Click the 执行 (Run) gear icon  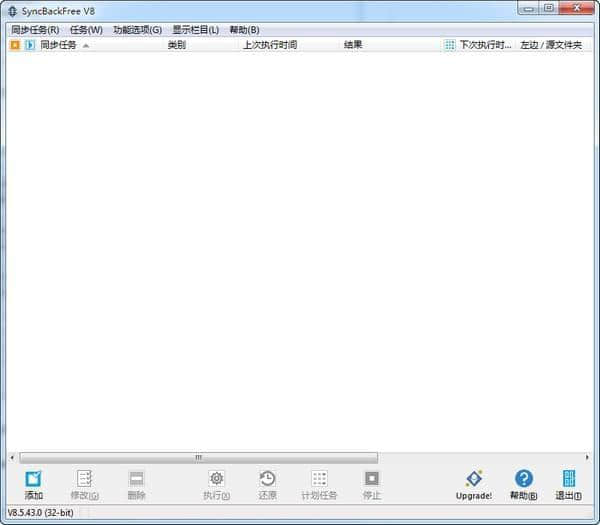point(217,478)
